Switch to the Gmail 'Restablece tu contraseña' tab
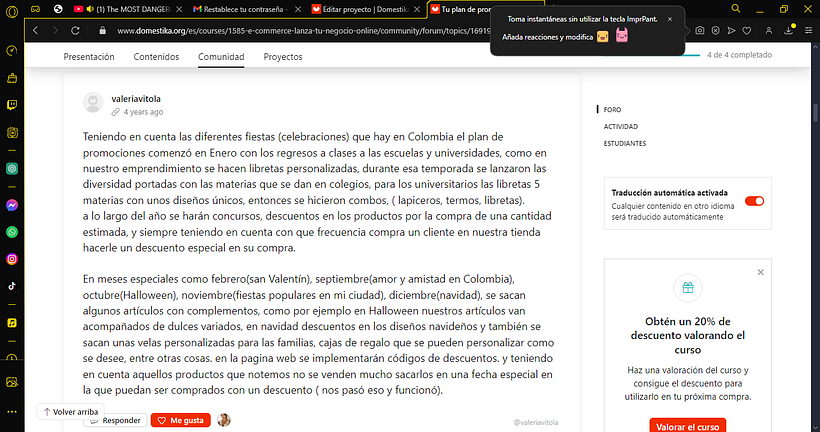Image resolution: width=820 pixels, height=432 pixels. (246, 9)
